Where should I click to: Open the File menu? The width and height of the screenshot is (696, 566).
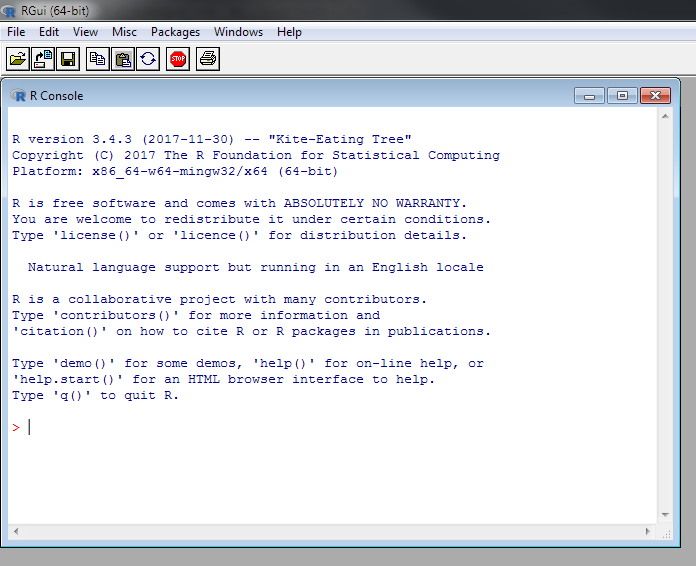tap(16, 32)
